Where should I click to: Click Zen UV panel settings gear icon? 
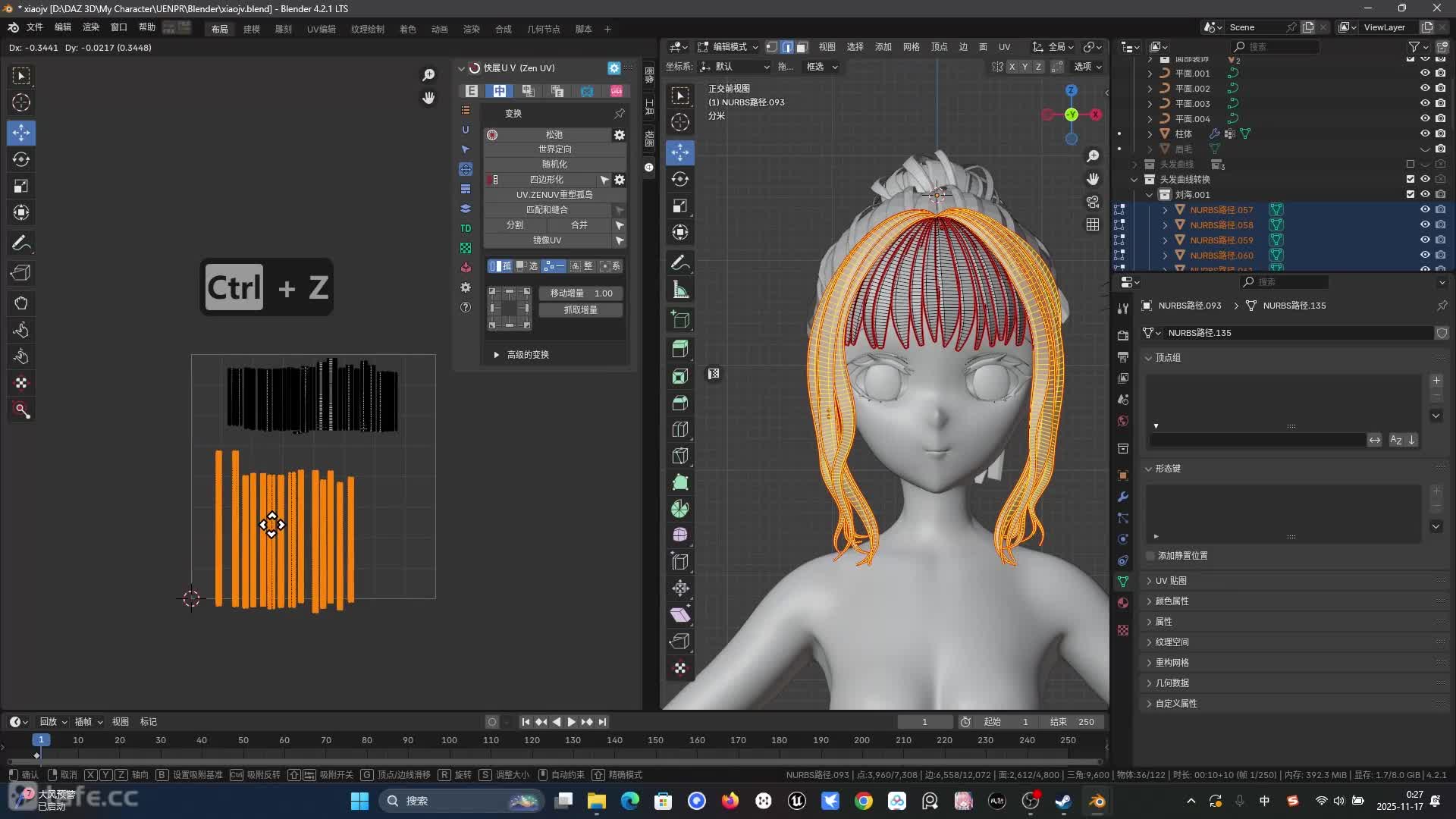point(614,68)
